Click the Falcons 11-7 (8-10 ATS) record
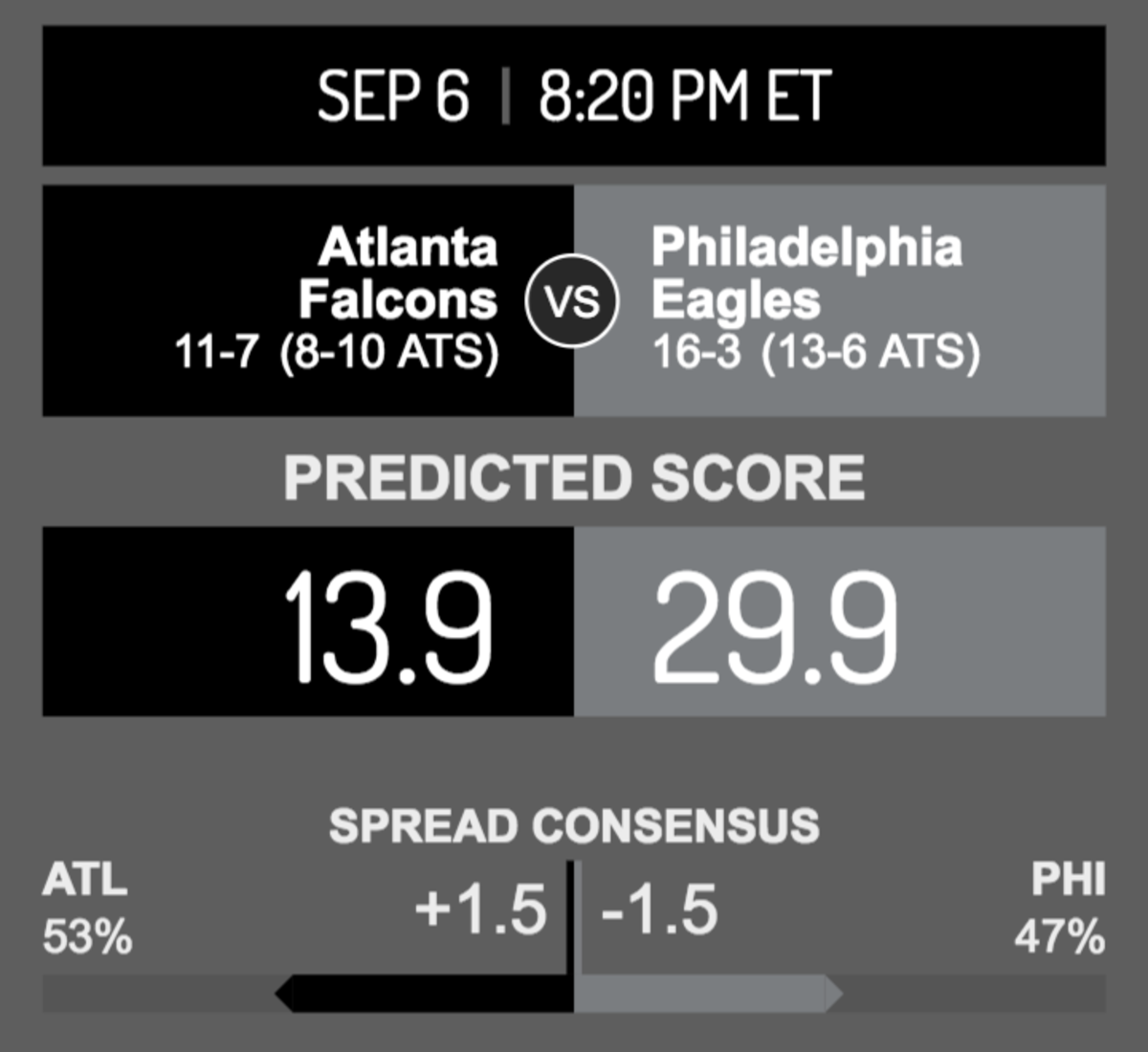The image size is (1148, 1052). [x=337, y=352]
